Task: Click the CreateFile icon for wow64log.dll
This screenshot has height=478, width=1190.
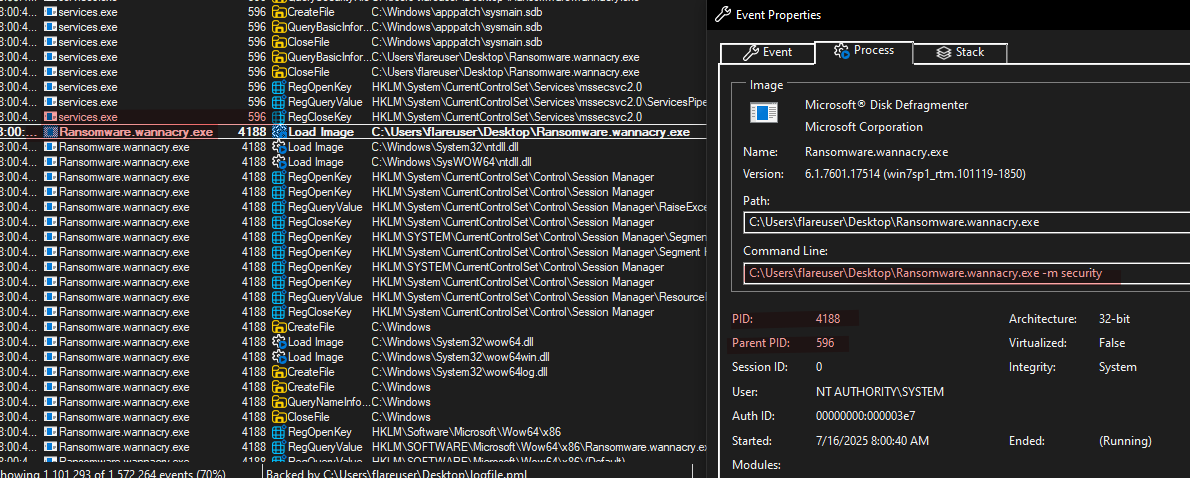Action: point(278,372)
